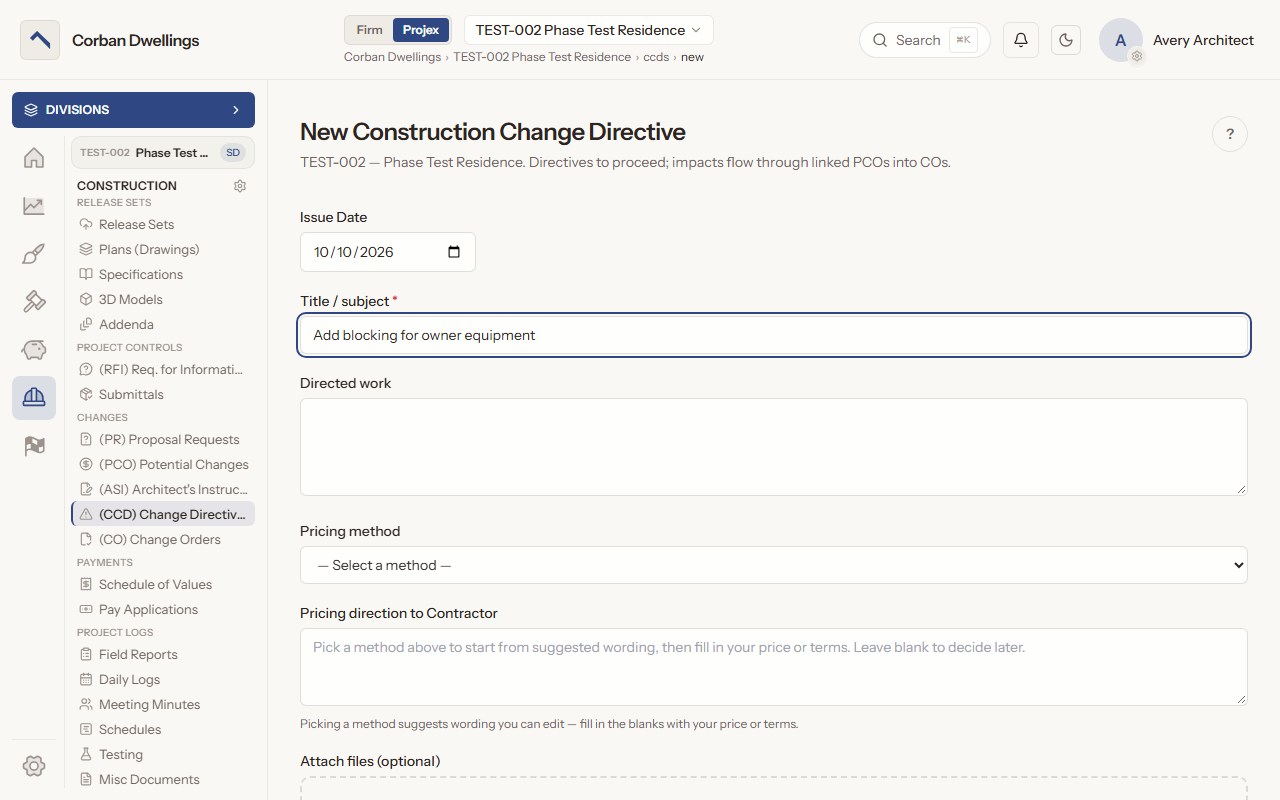Viewport: 1280px width, 800px height.
Task: Switch to Firm mode
Action: [369, 30]
